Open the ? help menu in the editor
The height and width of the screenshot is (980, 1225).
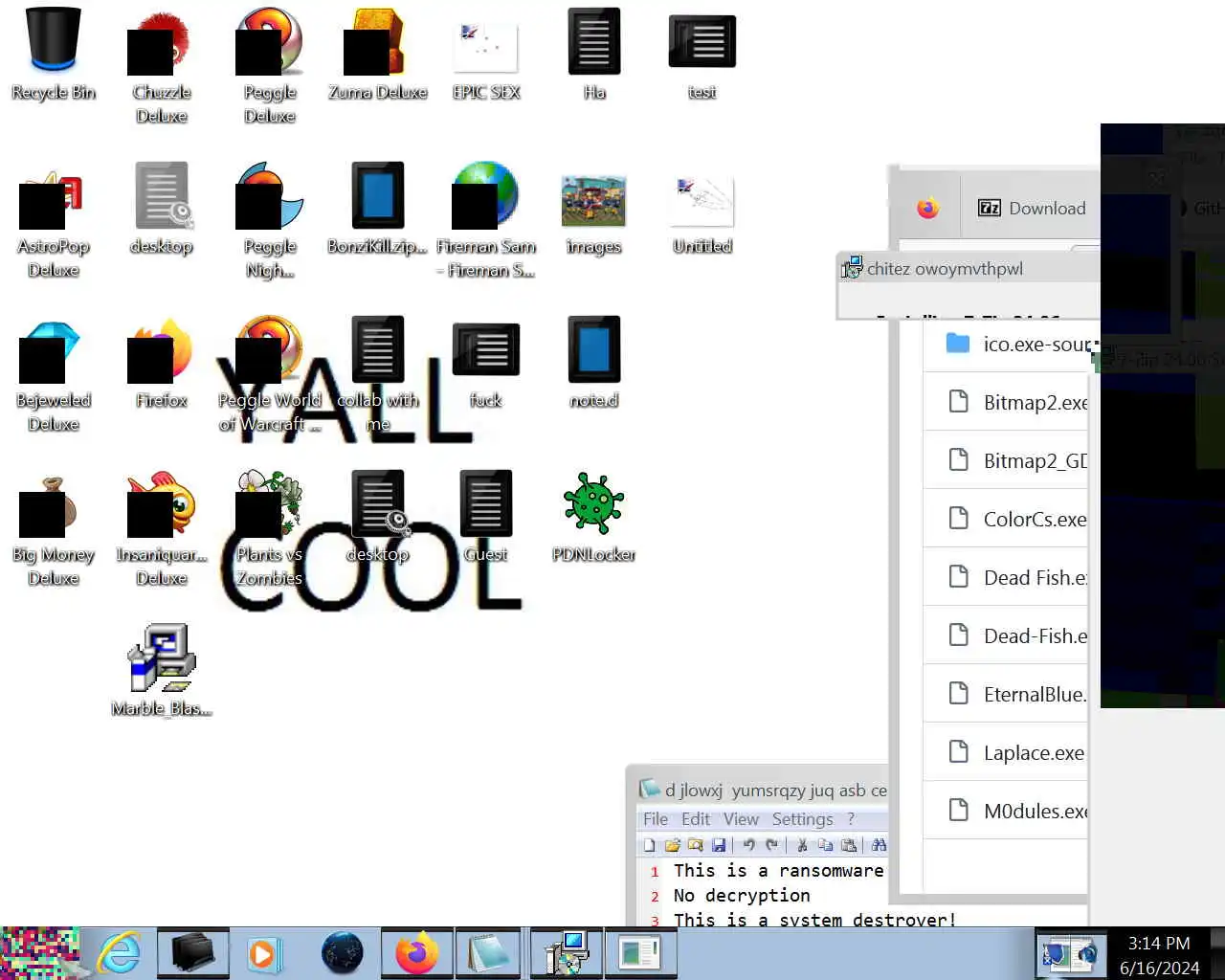[x=850, y=819]
